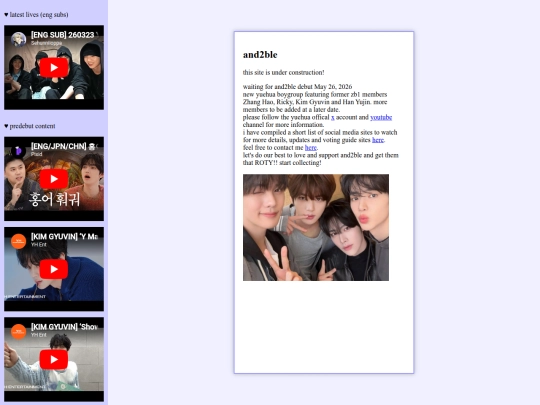Open the [KIM GYUVIN] 'Y Ma title link
The image size is (540, 405).
tap(64, 237)
